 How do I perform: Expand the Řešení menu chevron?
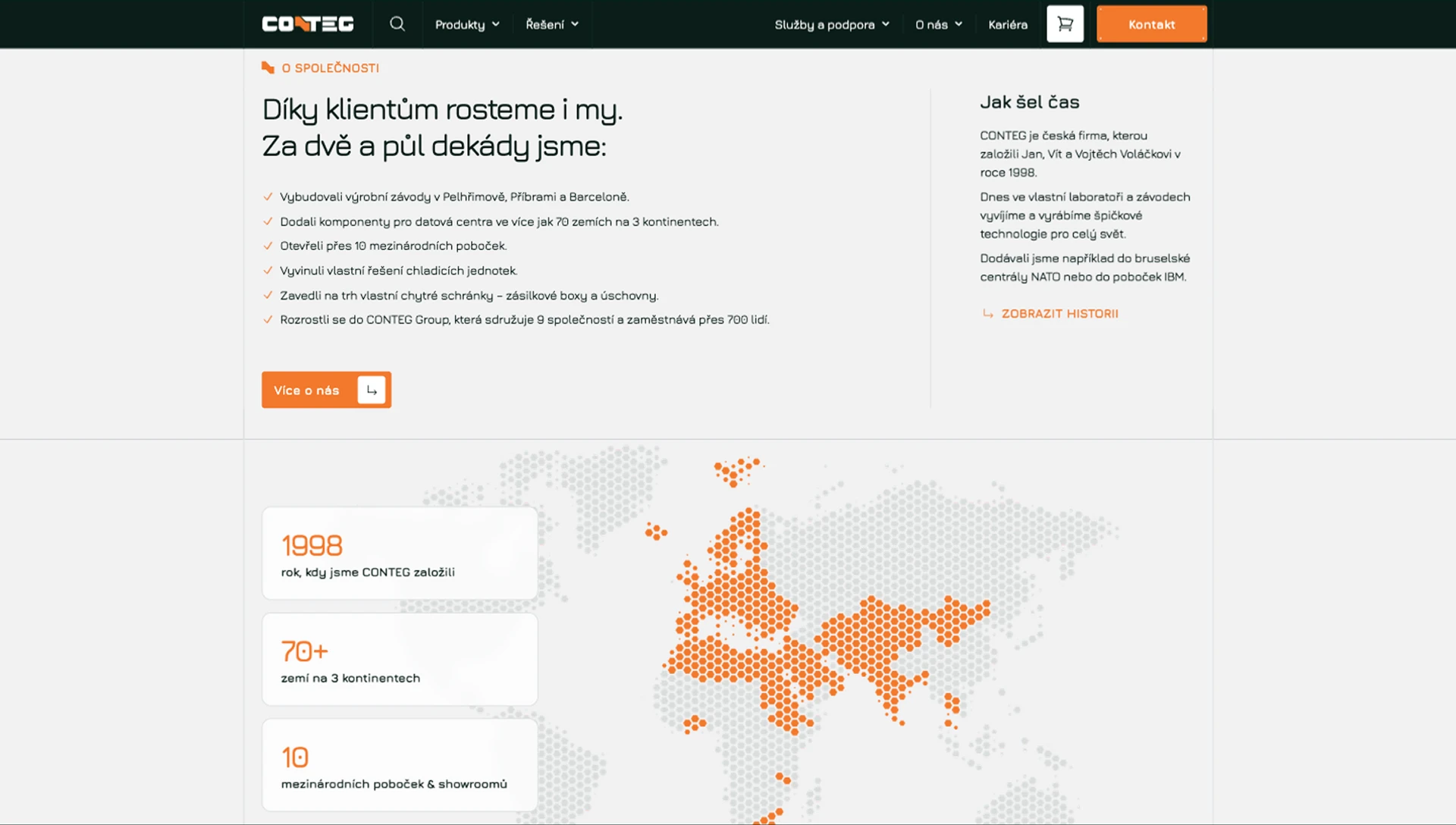point(575,24)
